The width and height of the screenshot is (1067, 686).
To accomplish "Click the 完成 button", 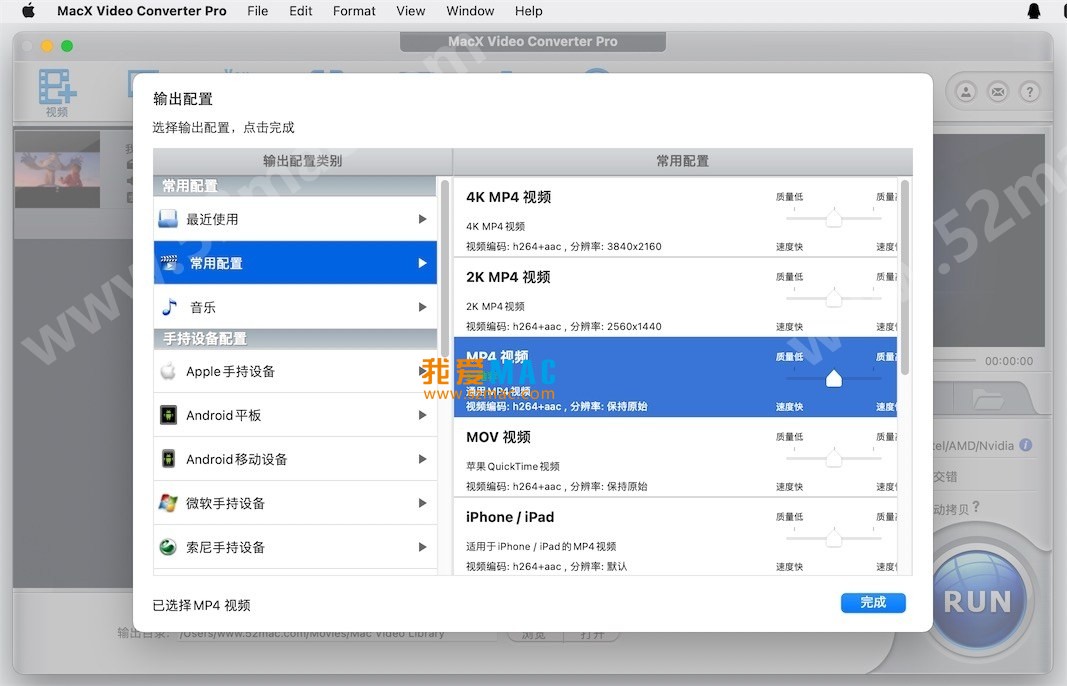I will [873, 602].
